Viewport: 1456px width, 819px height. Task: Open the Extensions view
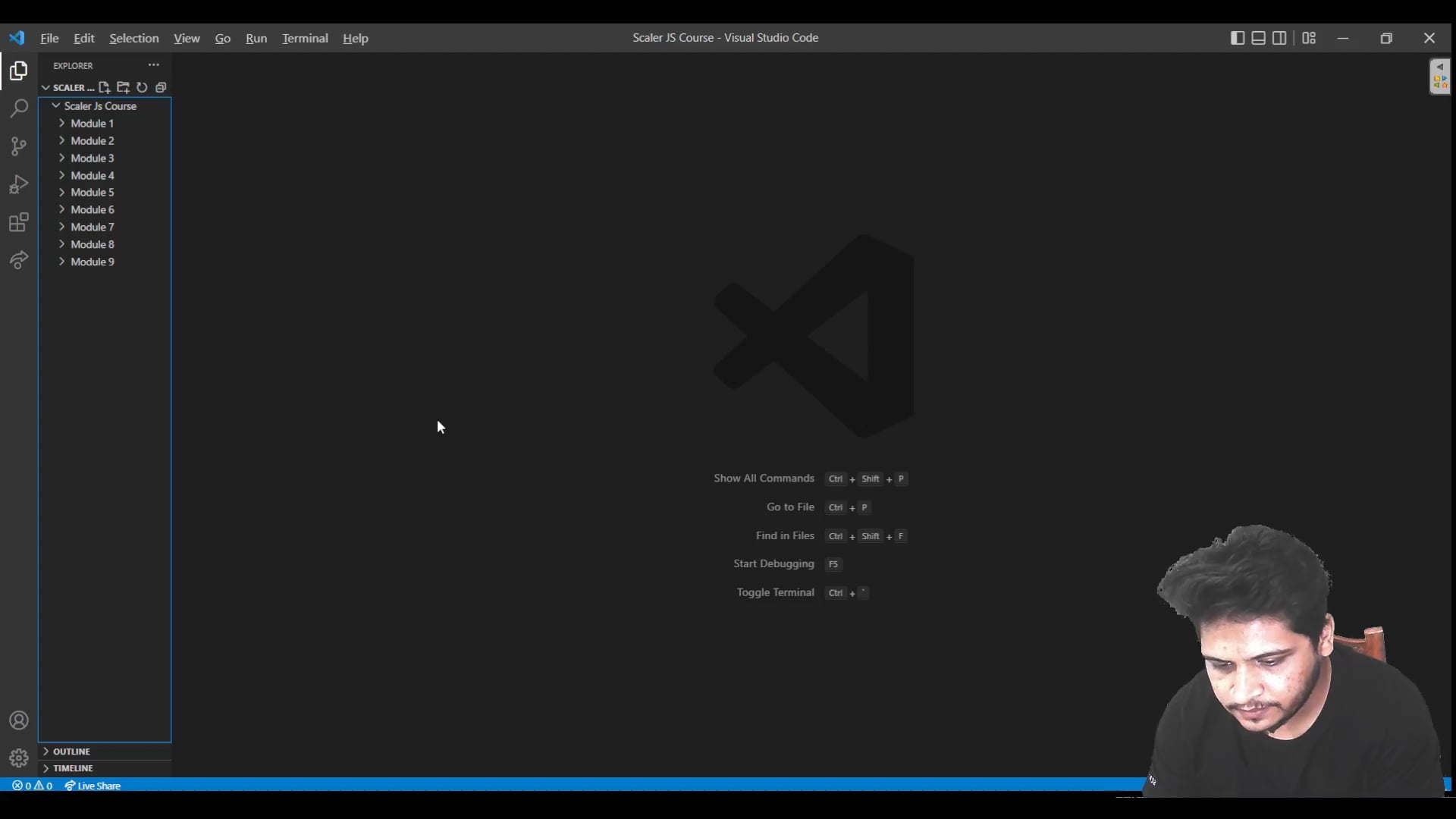click(x=19, y=222)
